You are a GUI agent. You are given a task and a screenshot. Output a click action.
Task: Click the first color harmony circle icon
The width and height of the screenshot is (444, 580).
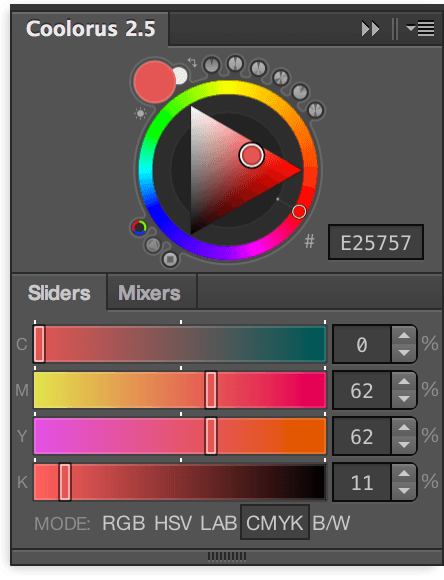[x=212, y=65]
